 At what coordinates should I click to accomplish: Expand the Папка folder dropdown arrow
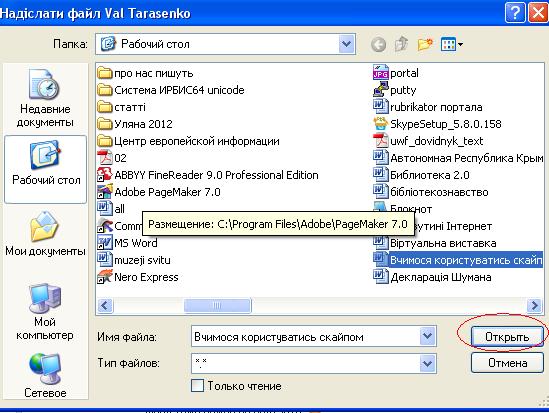(x=347, y=44)
